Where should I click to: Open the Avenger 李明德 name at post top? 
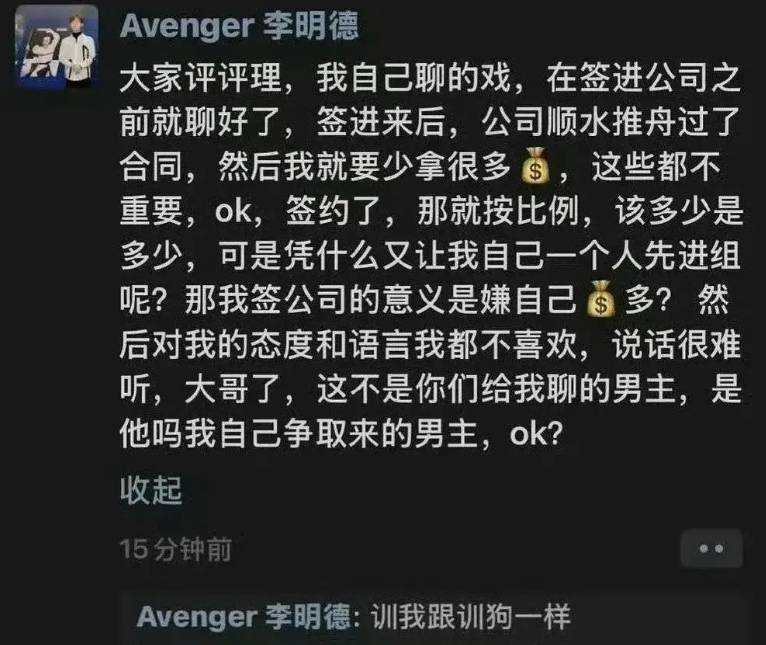[x=239, y=25]
